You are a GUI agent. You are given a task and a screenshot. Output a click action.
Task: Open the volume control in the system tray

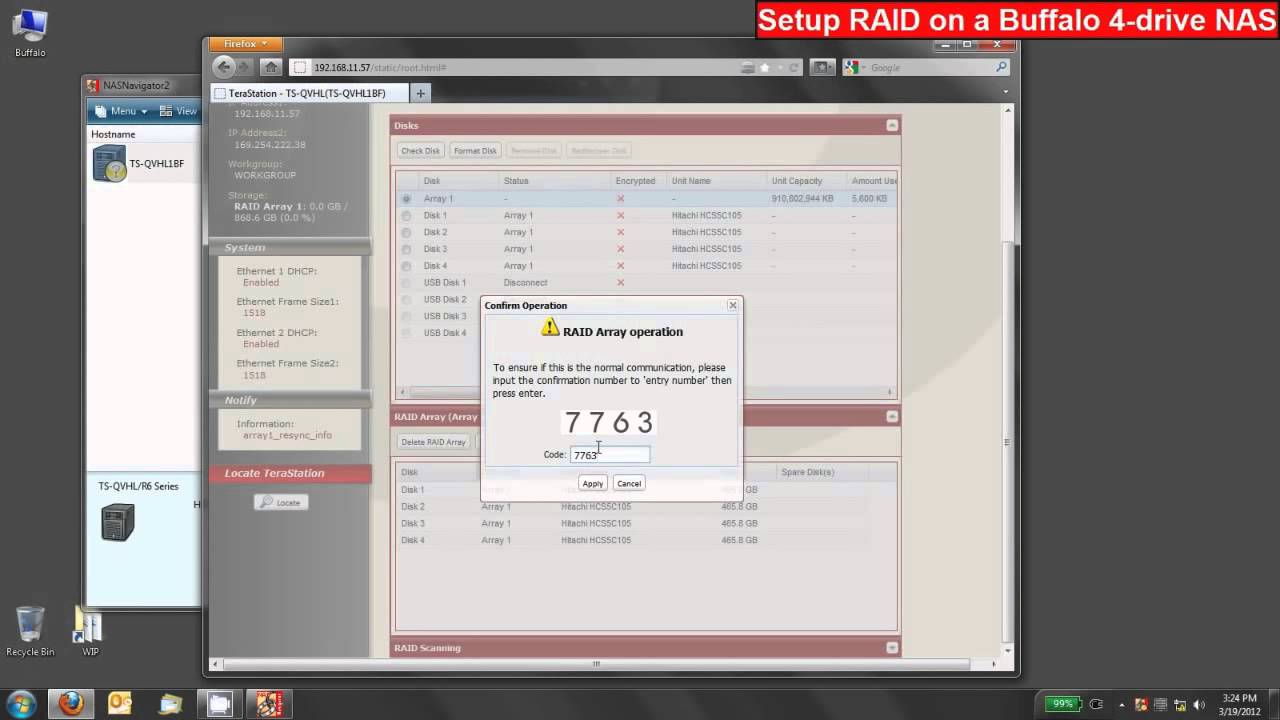coord(1199,704)
